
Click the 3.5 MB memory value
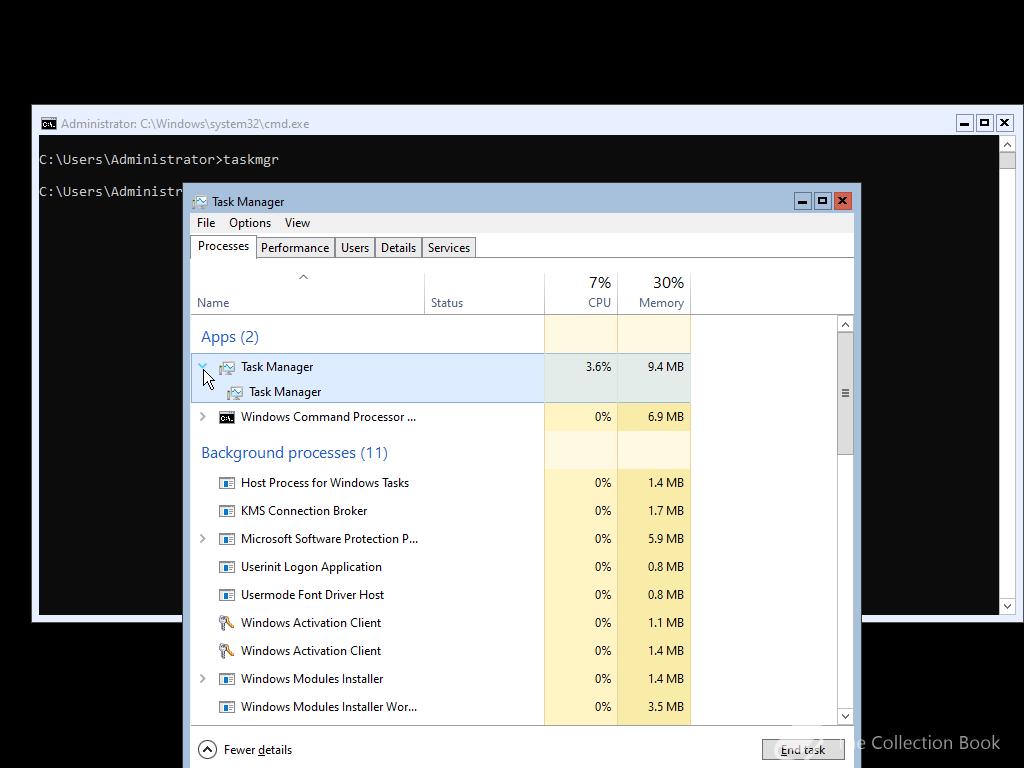tap(665, 707)
